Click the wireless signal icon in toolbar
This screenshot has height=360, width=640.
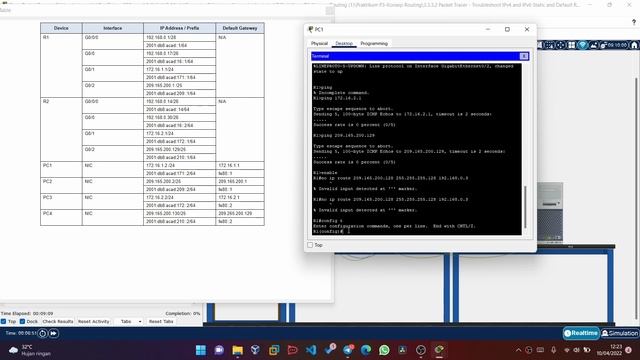coord(583,45)
